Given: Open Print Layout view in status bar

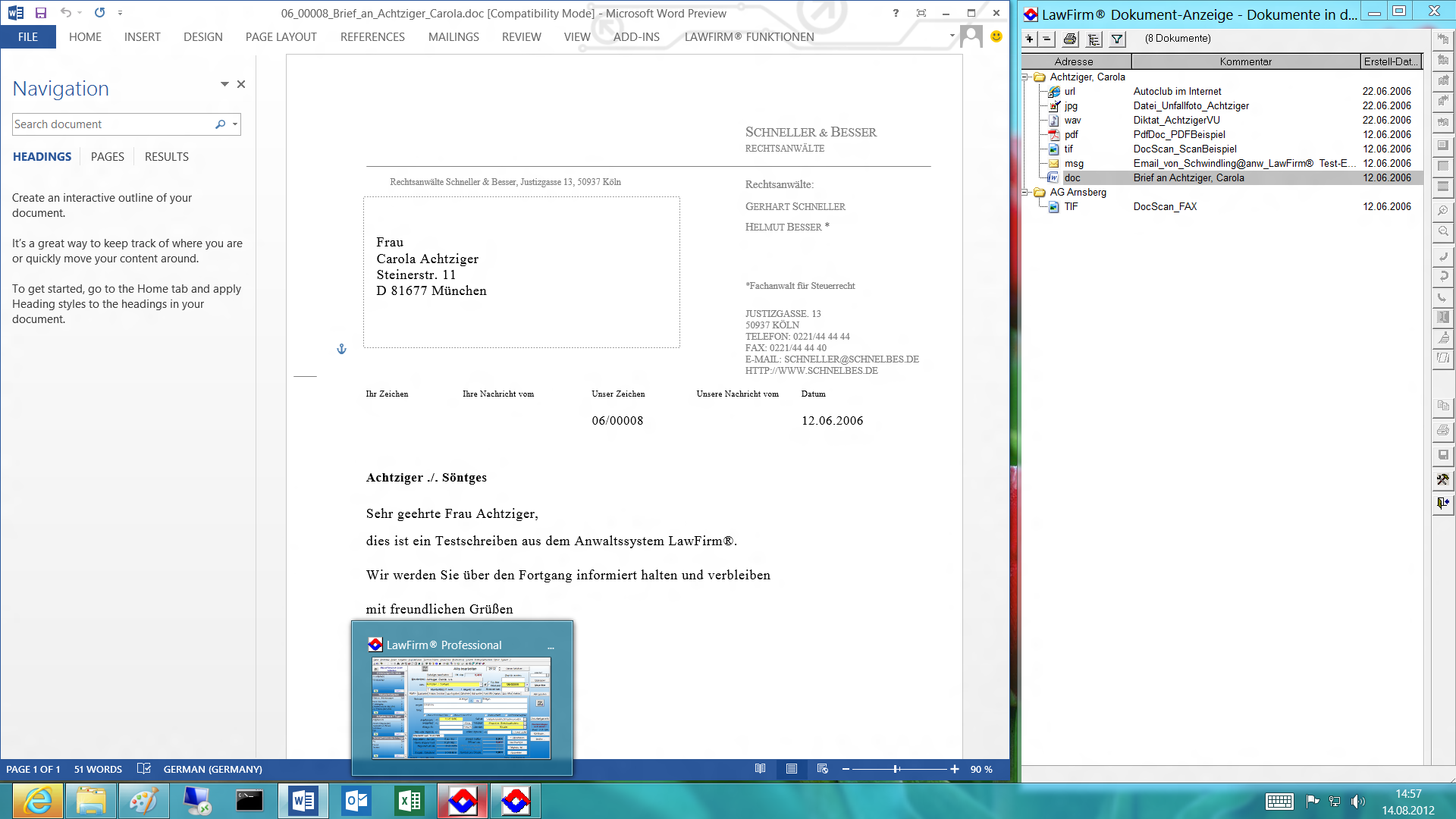Looking at the screenshot, I should pos(791,769).
